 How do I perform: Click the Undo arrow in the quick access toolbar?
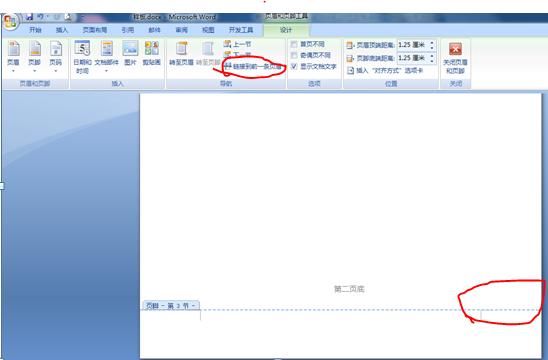click(x=40, y=17)
